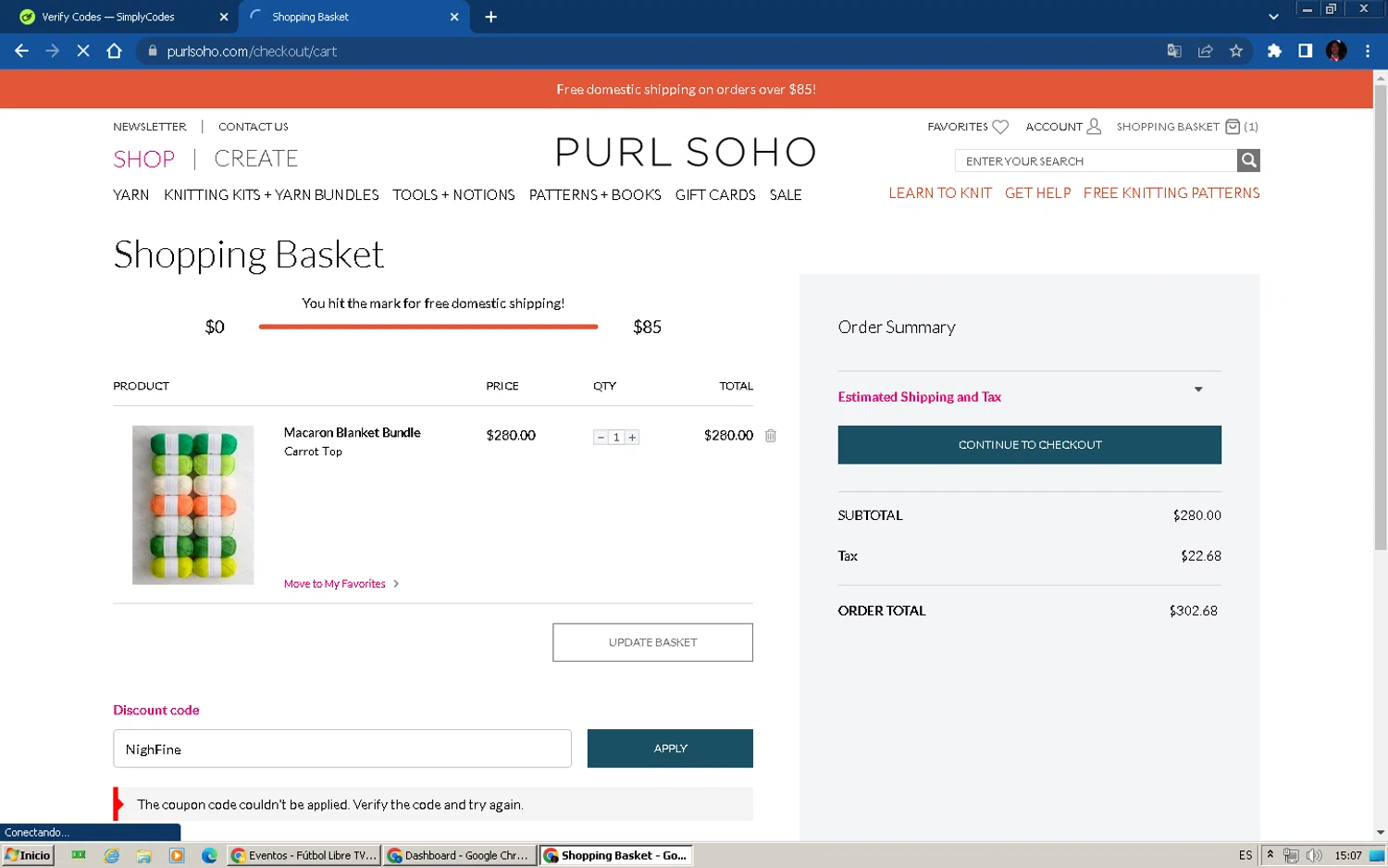Click APPLY discount code button
1388x868 pixels.
pyautogui.click(x=670, y=749)
